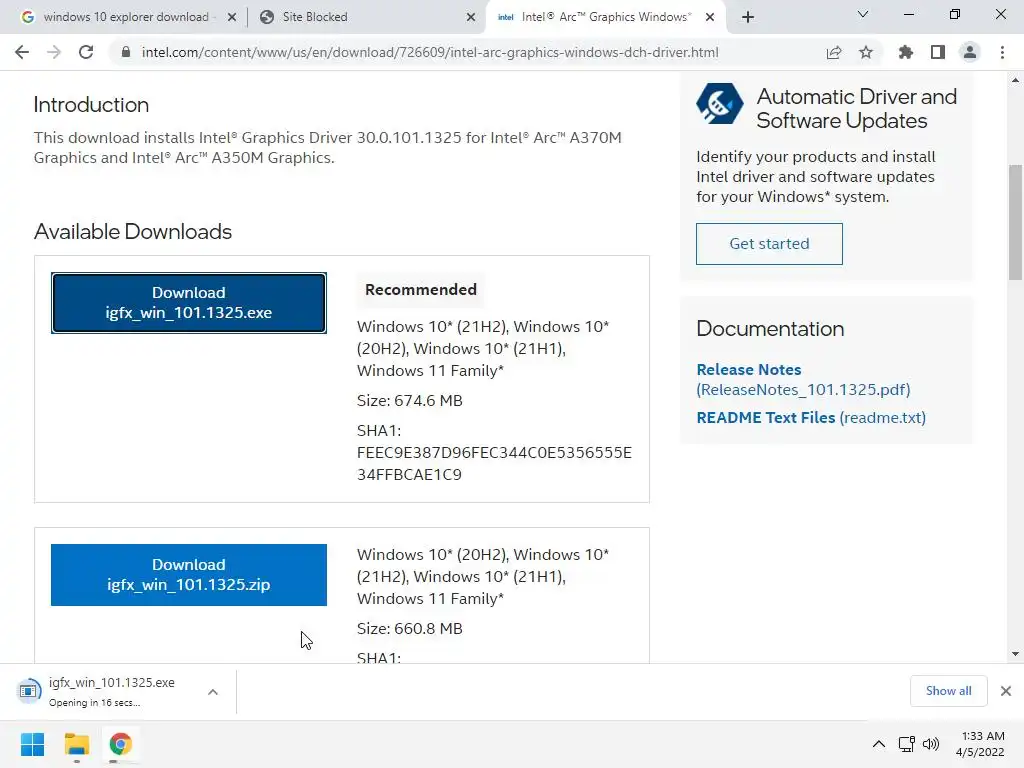Close the Google search tab
Screen dimensions: 1024x768
(x=232, y=18)
